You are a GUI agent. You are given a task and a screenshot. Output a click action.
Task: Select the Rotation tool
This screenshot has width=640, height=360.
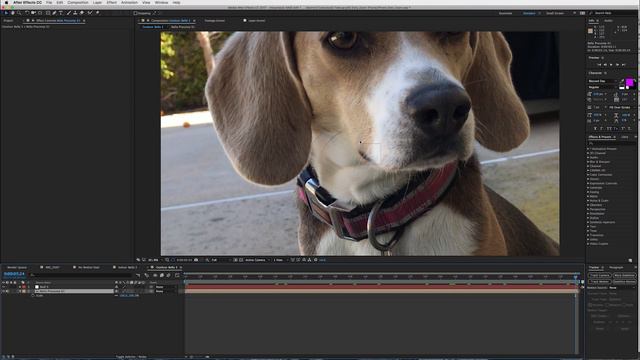tap(27, 13)
